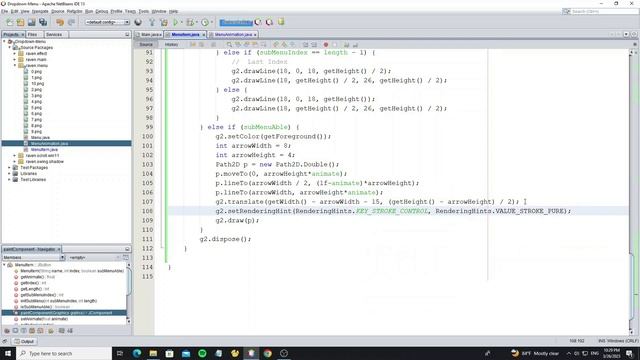Toggle show inner classes filter in Navigator
640x360 pixels.
40,331
